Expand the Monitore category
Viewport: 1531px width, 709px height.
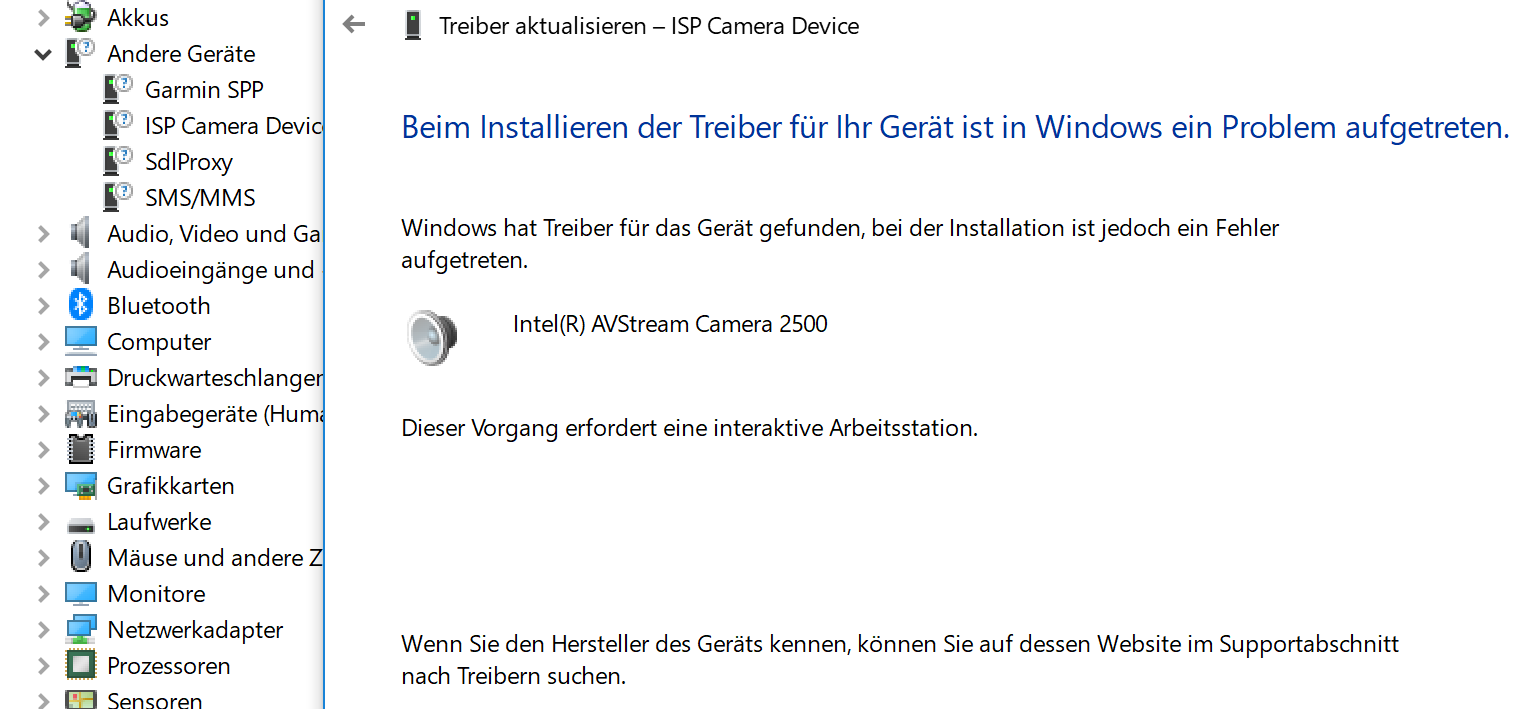[x=43, y=594]
